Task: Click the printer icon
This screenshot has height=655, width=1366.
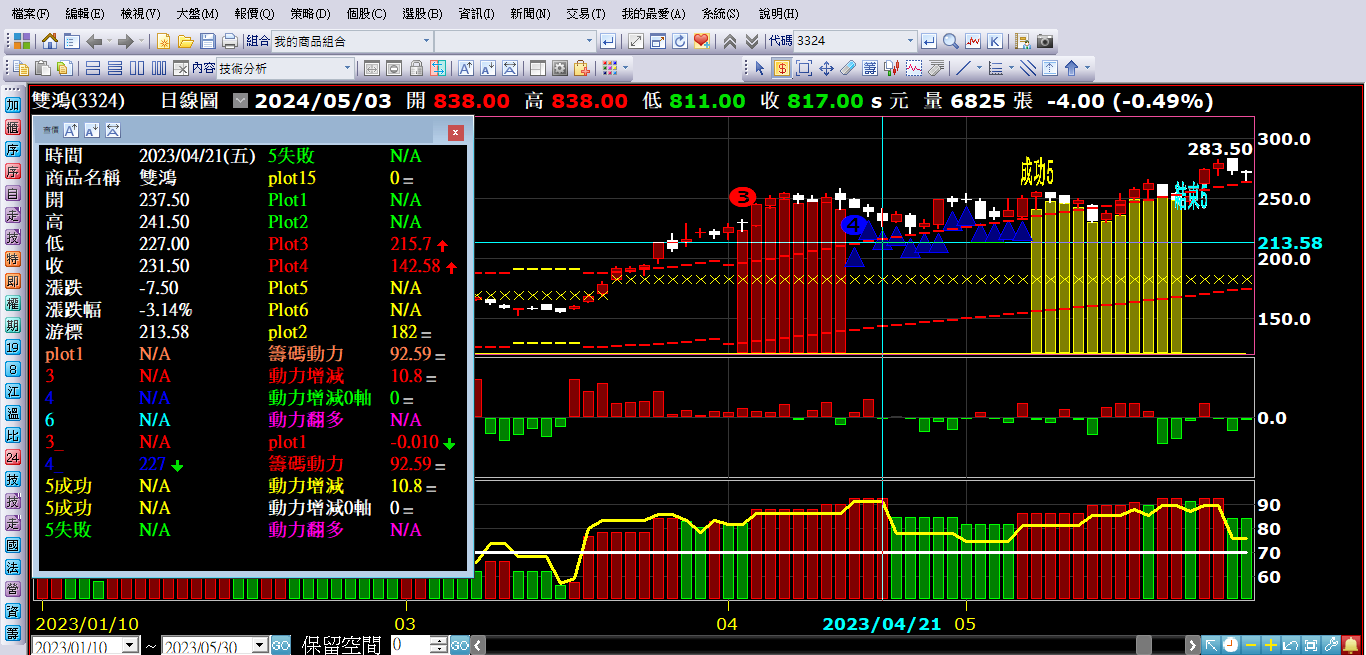Action: pyautogui.click(x=229, y=41)
